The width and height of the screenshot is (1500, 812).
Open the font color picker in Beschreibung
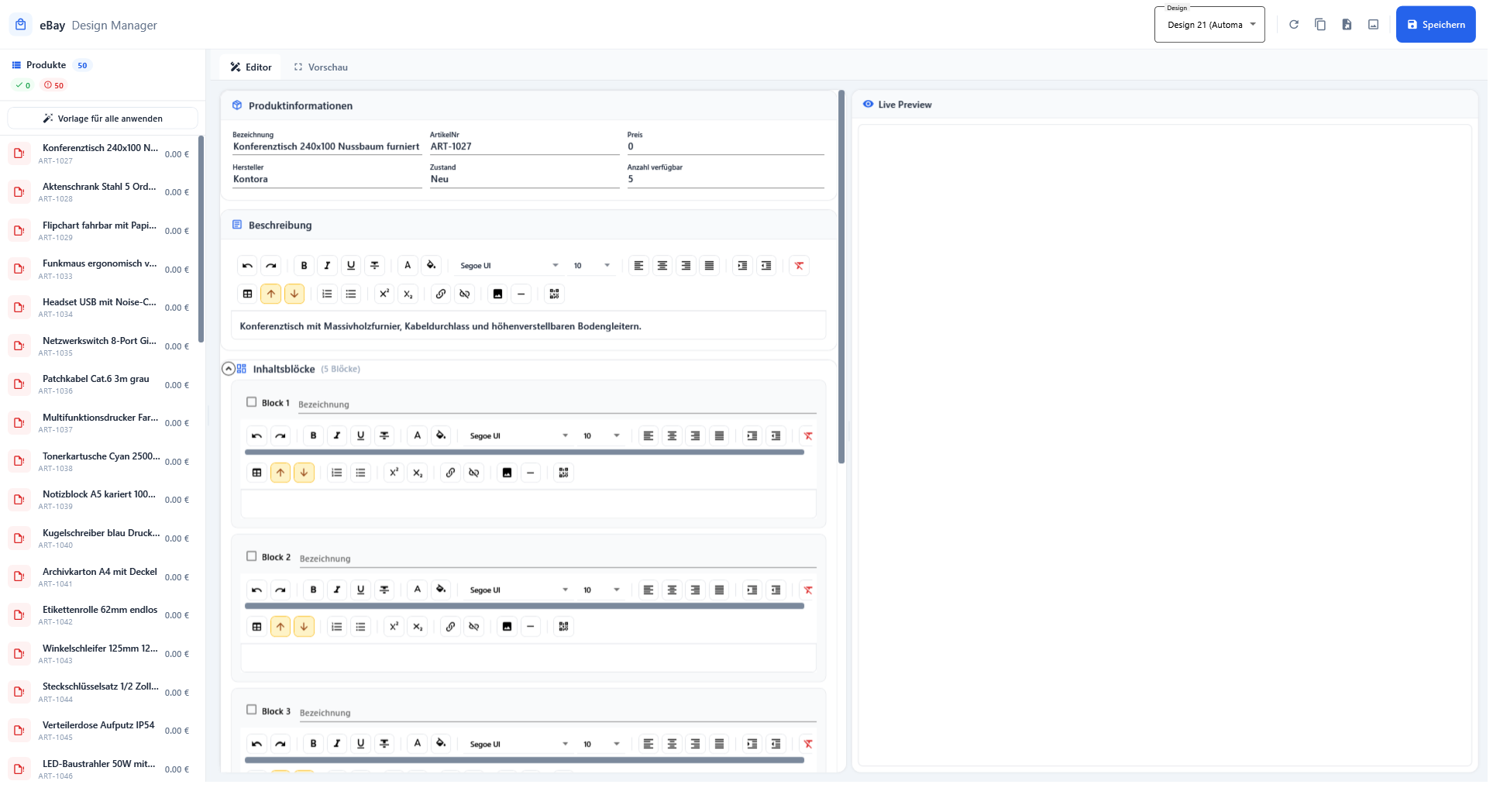408,266
